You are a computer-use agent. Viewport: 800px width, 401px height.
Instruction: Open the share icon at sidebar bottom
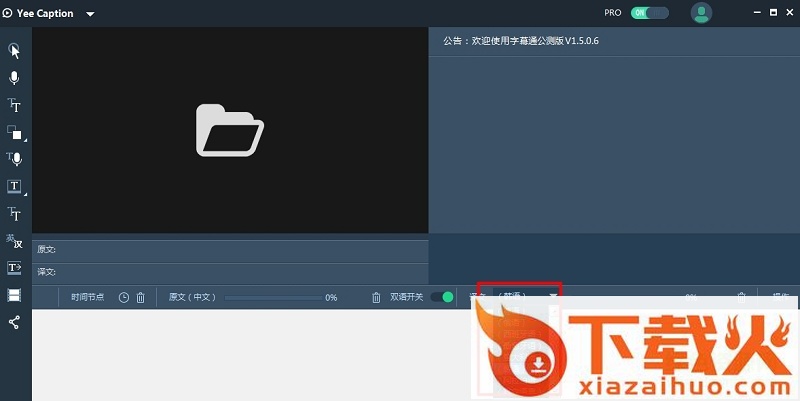(14, 322)
